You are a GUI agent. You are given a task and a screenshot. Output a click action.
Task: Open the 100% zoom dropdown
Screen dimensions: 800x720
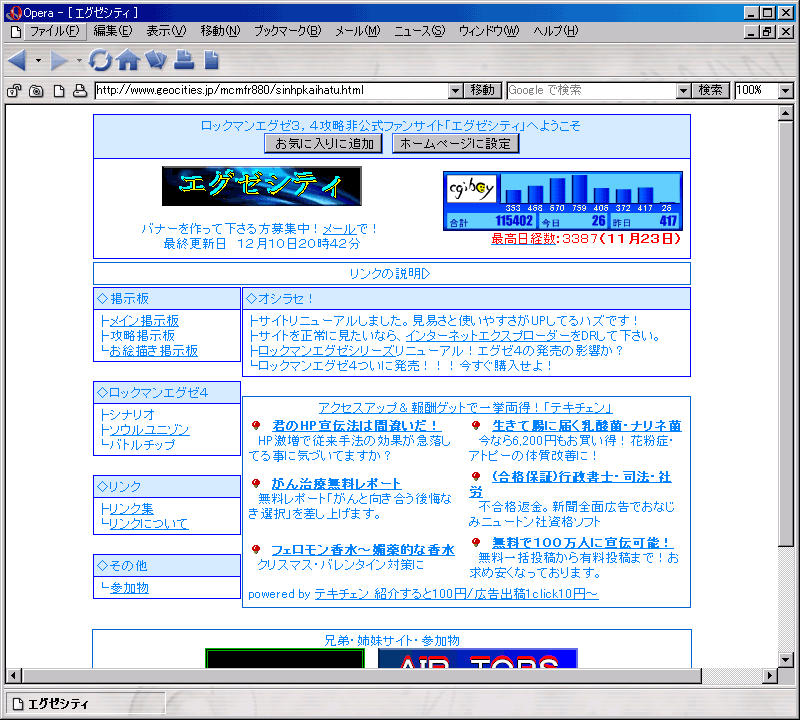[x=786, y=91]
